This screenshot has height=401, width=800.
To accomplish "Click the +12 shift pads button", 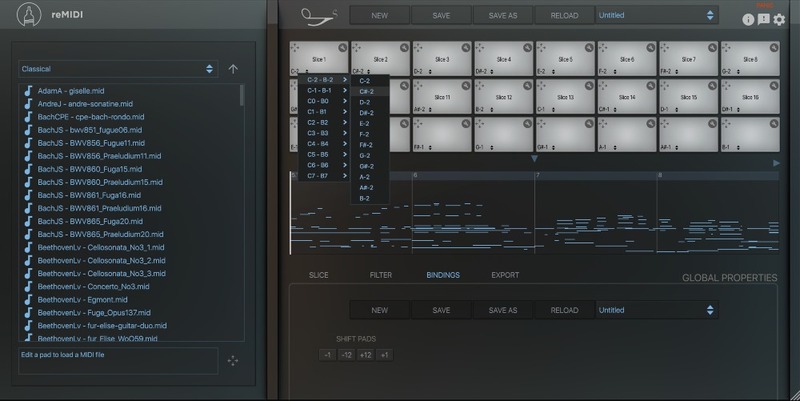I will [x=366, y=355].
